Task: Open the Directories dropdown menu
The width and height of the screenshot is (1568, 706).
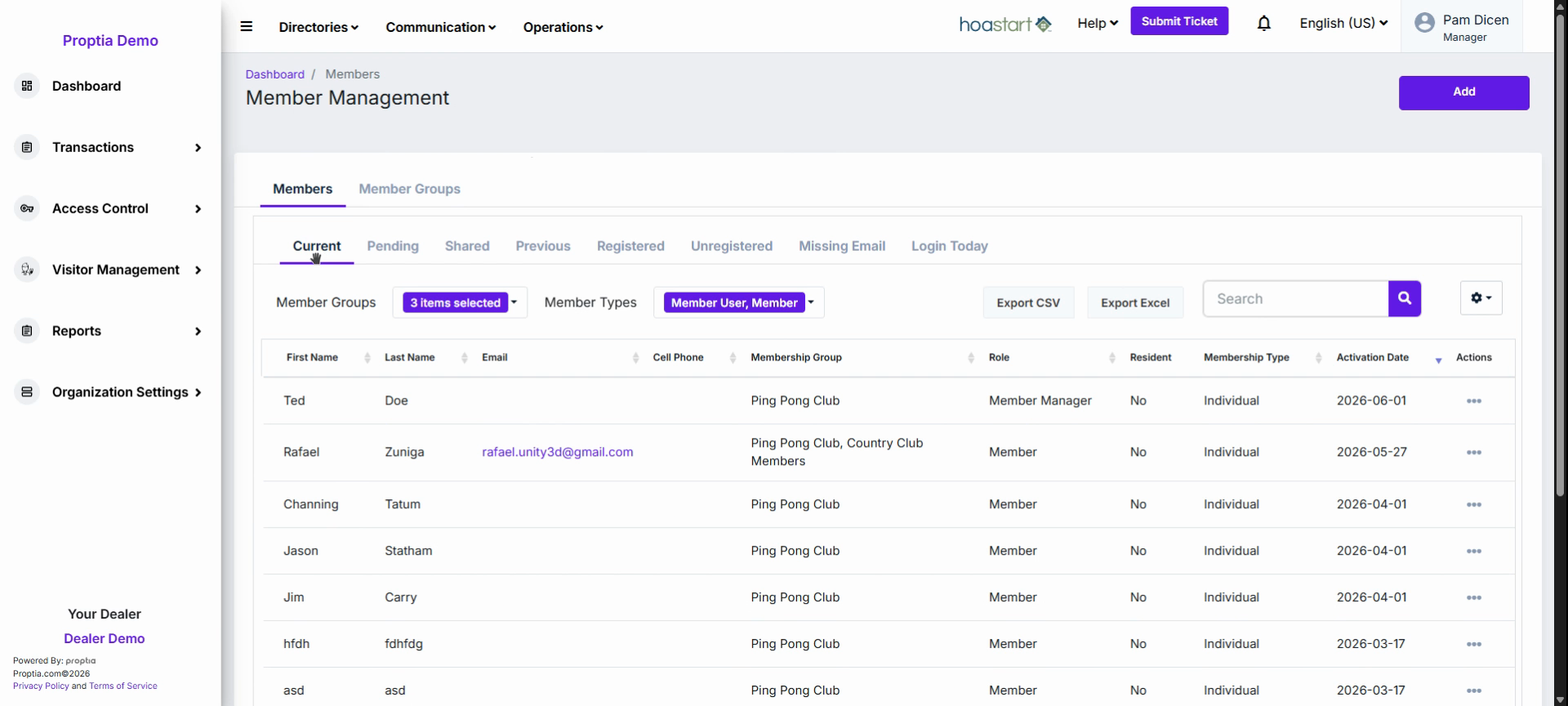Action: (318, 27)
